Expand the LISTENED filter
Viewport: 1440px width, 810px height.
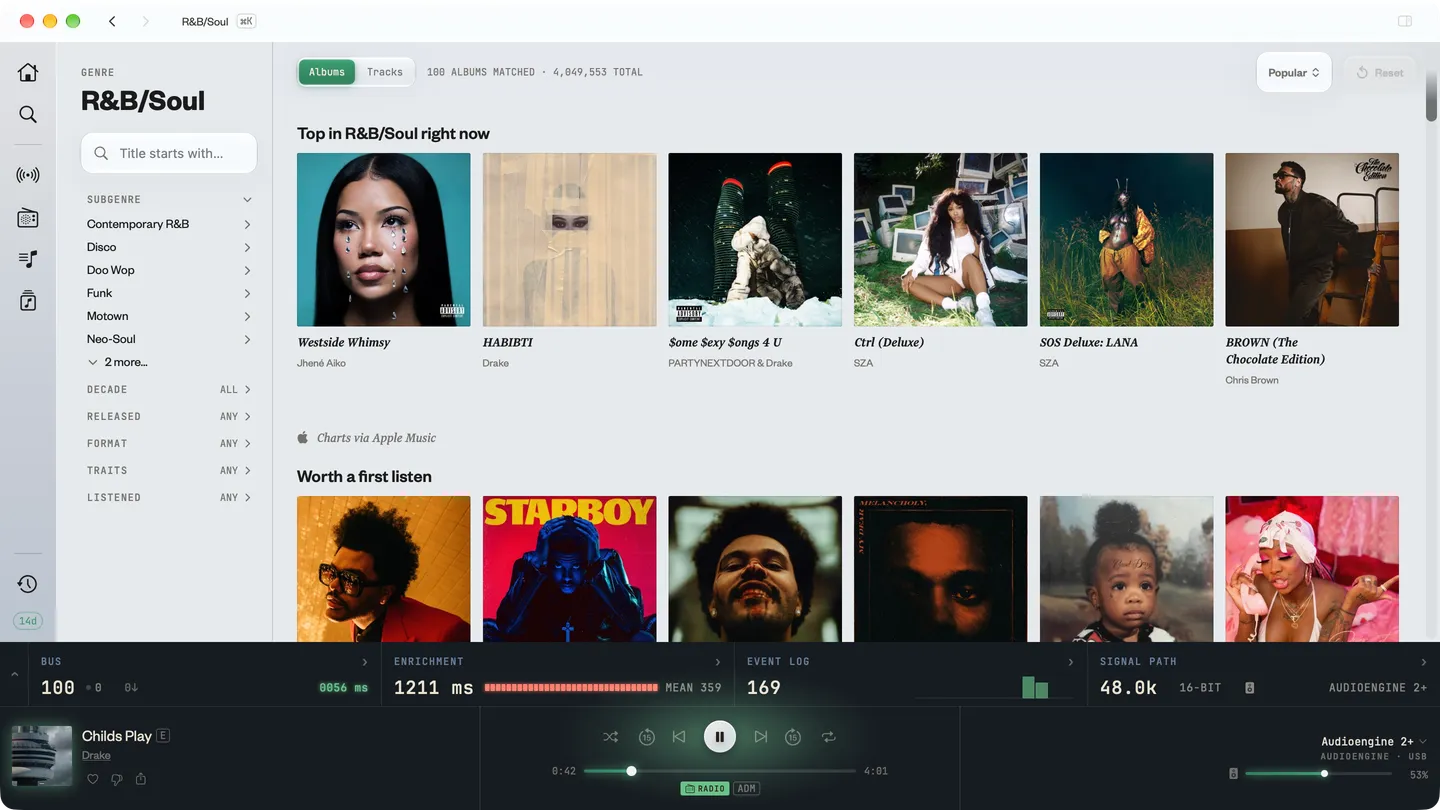(169, 497)
